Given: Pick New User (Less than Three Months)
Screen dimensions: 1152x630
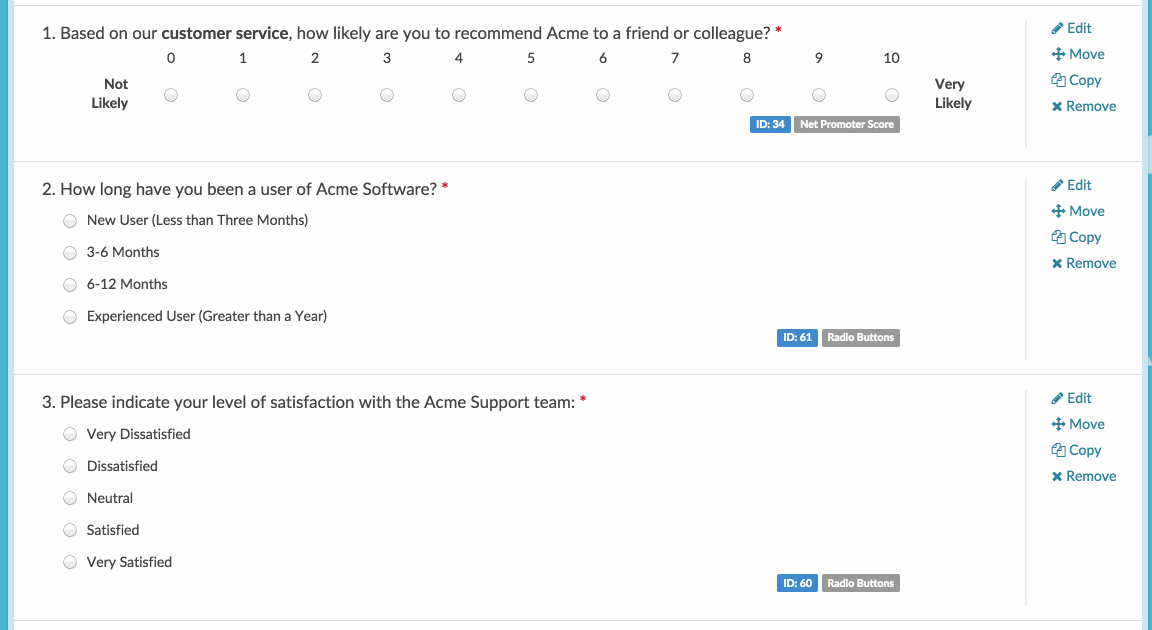Looking at the screenshot, I should 70,221.
